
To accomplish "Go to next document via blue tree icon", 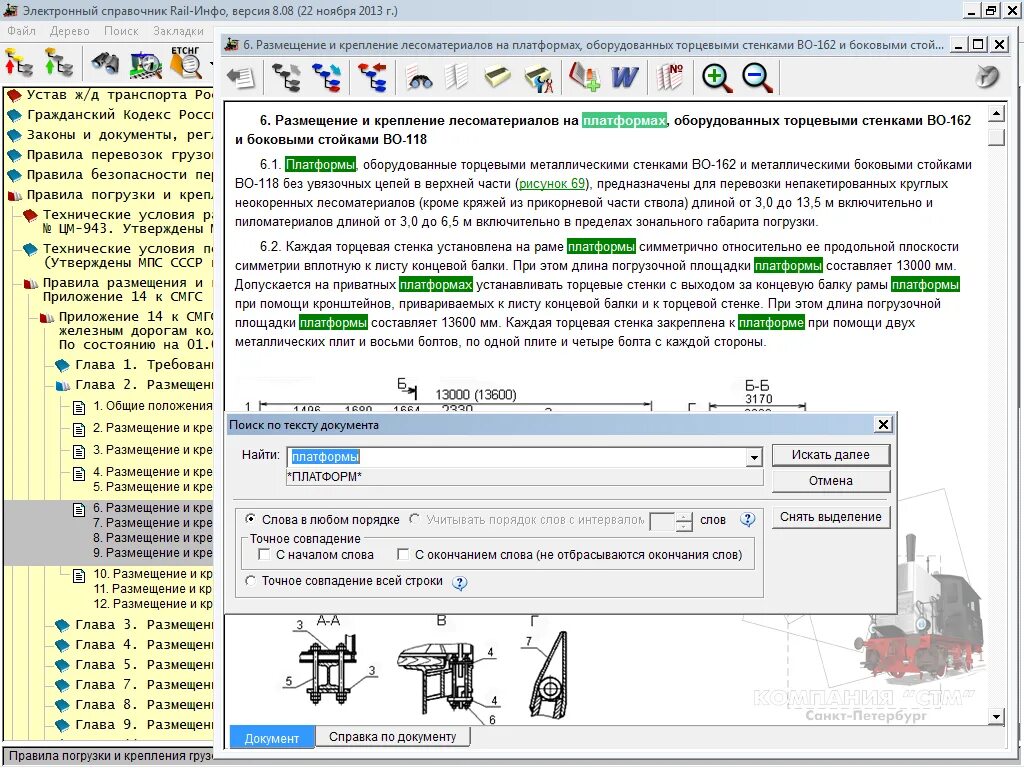I will tap(327, 78).
